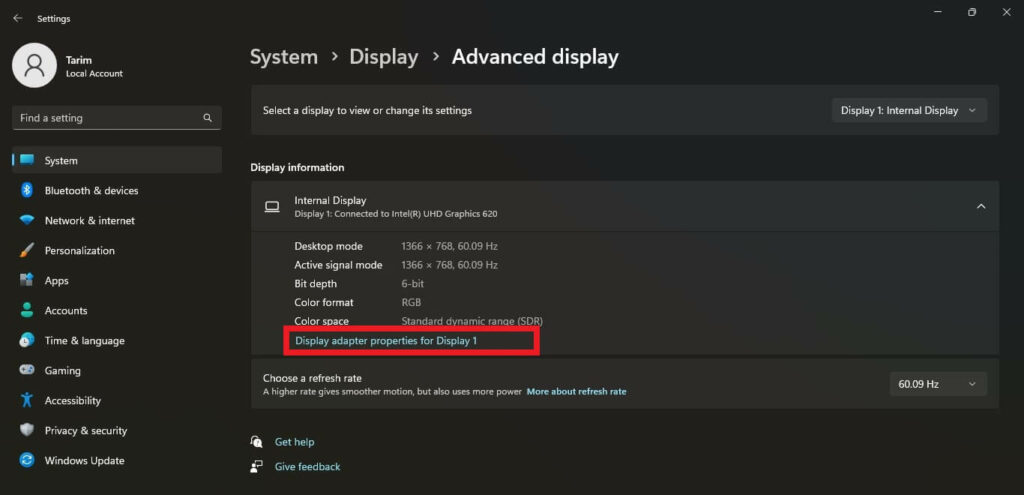Viewport: 1024px width, 495px height.
Task: Click the Time & language clock icon
Action: click(27, 340)
